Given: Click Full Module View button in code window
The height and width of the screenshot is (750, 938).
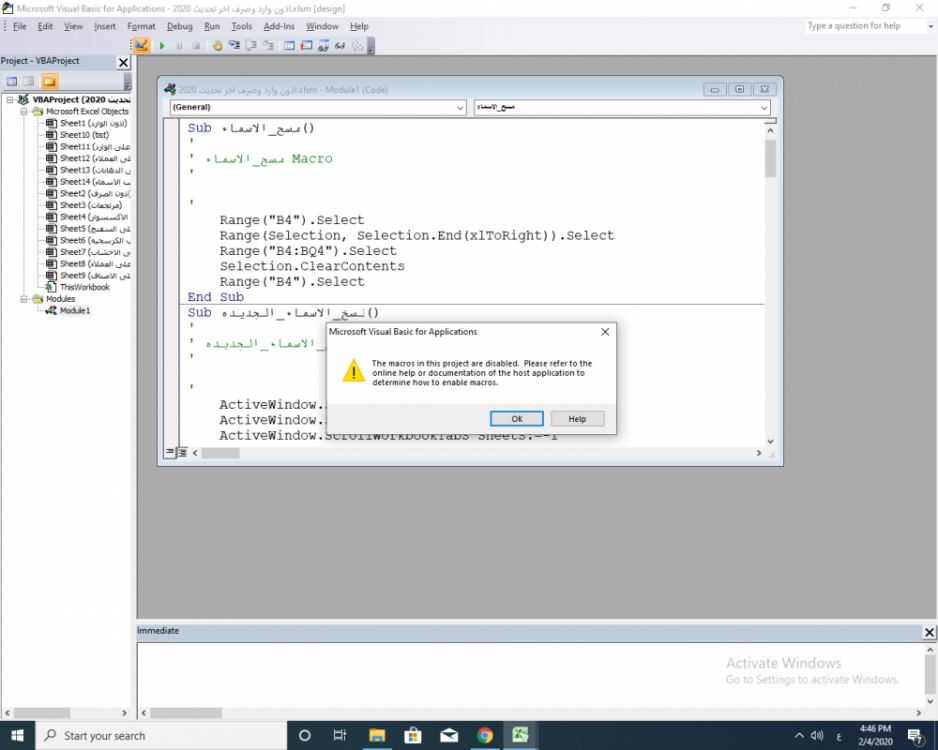Looking at the screenshot, I should coord(182,453).
